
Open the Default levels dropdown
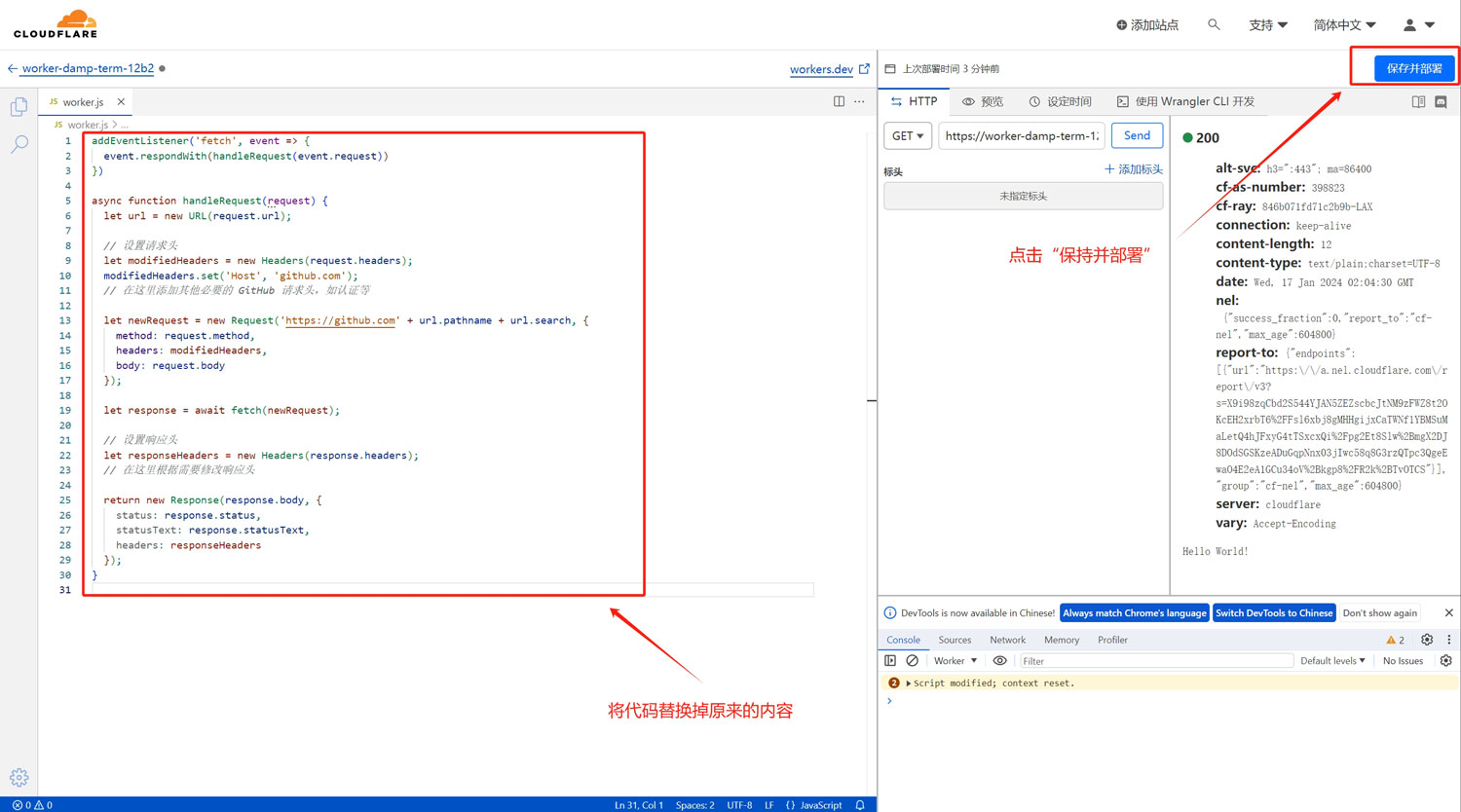1332,661
